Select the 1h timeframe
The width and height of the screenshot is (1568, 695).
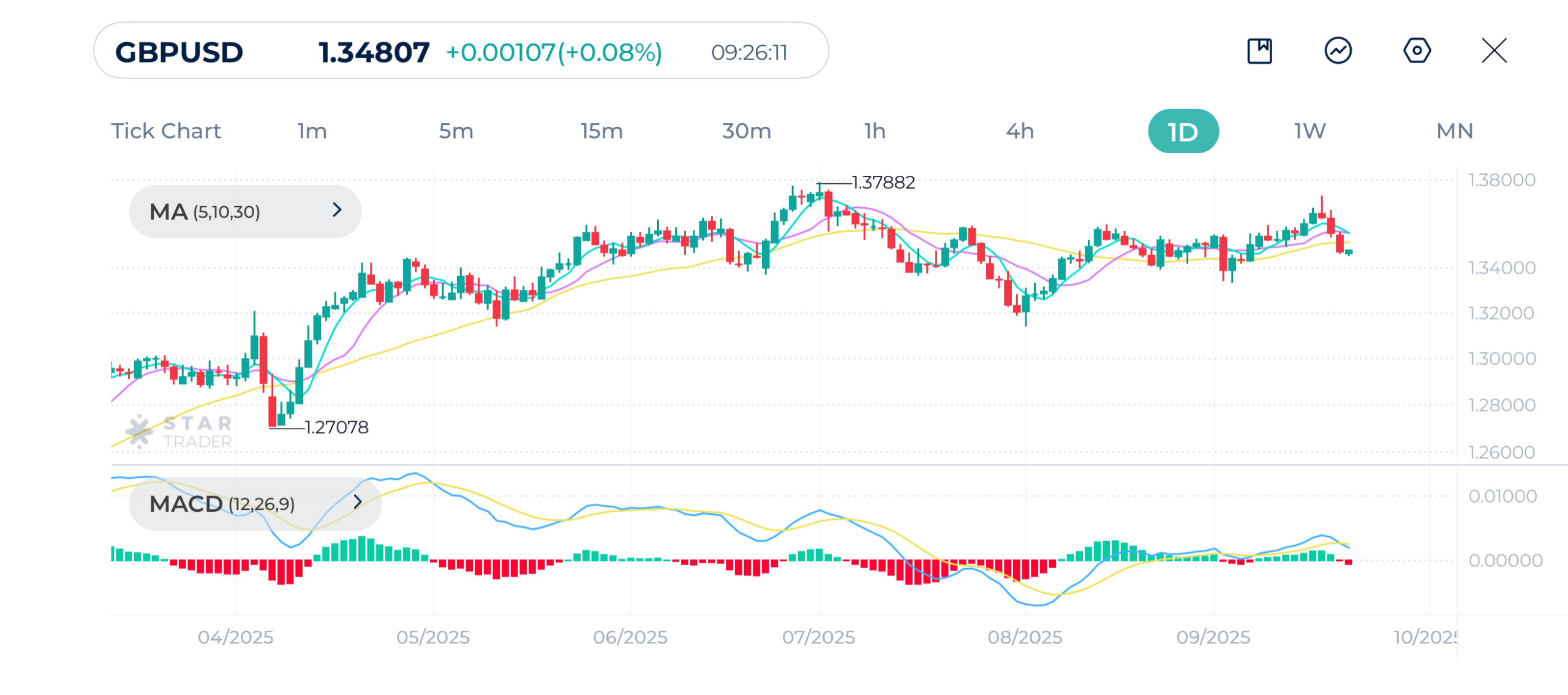click(x=875, y=131)
